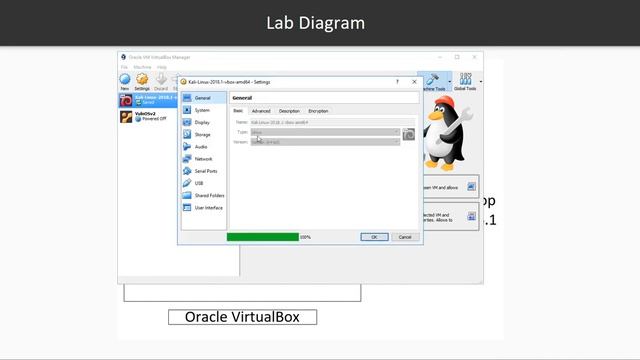
Task: Expand the Global Tools dropdown arrow
Action: [x=481, y=82]
